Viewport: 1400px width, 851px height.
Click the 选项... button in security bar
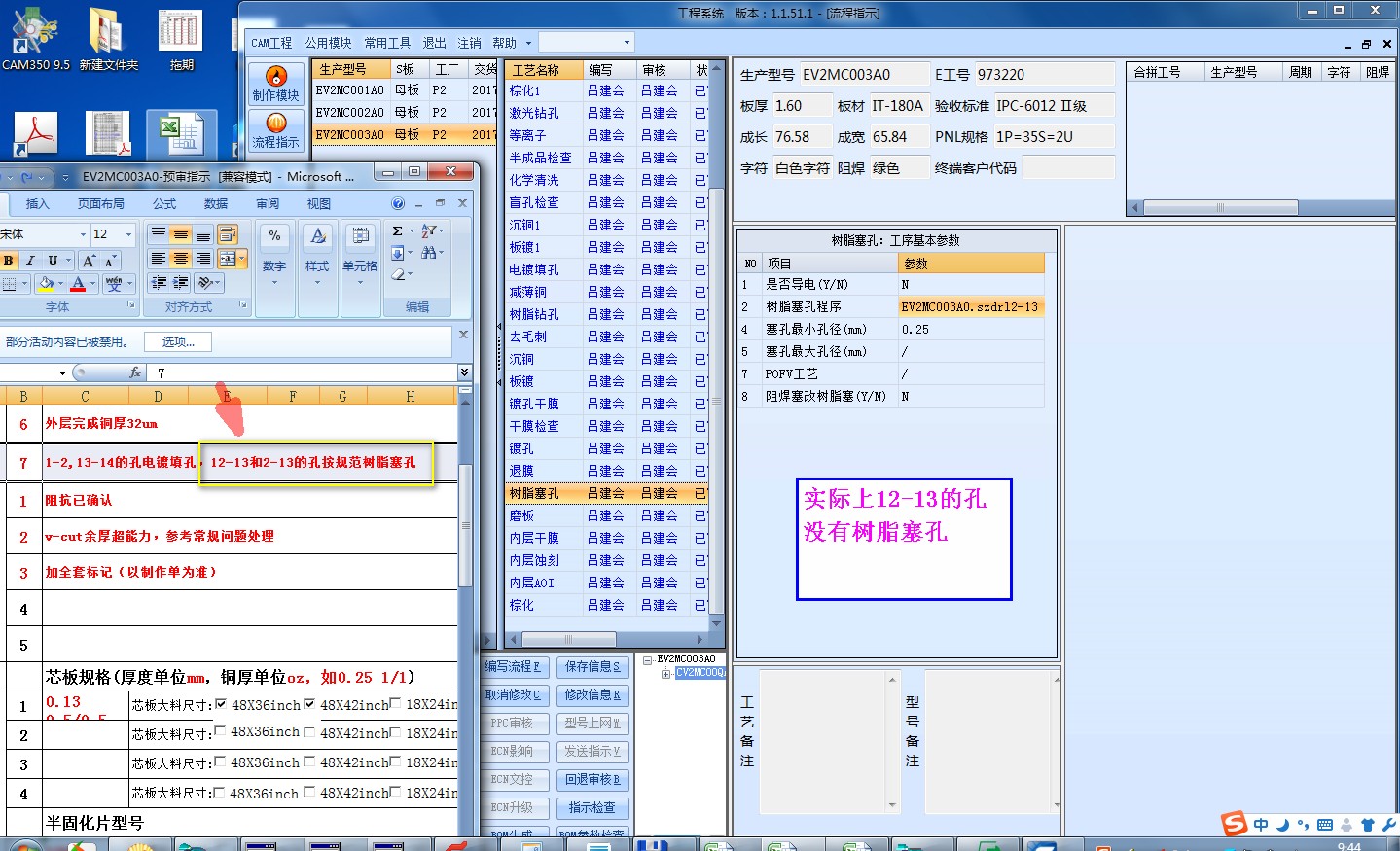point(178,342)
